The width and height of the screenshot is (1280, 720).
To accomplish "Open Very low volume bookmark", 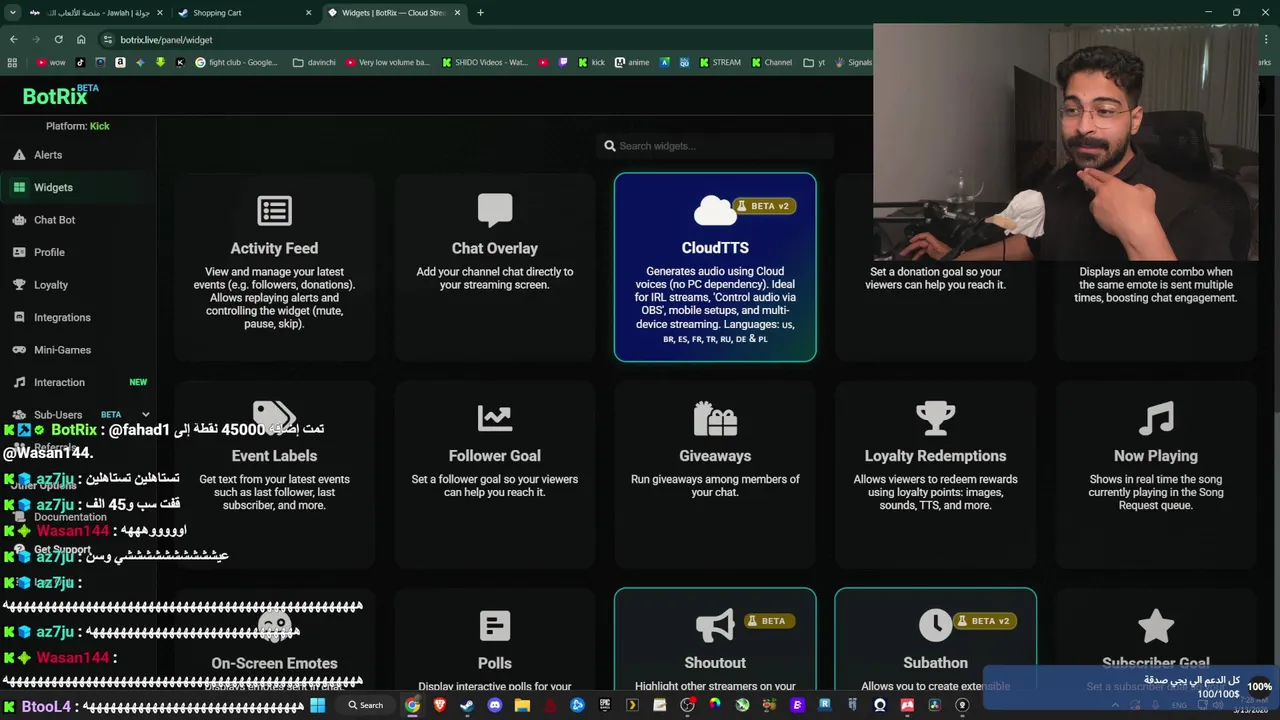I will pyautogui.click(x=387, y=62).
